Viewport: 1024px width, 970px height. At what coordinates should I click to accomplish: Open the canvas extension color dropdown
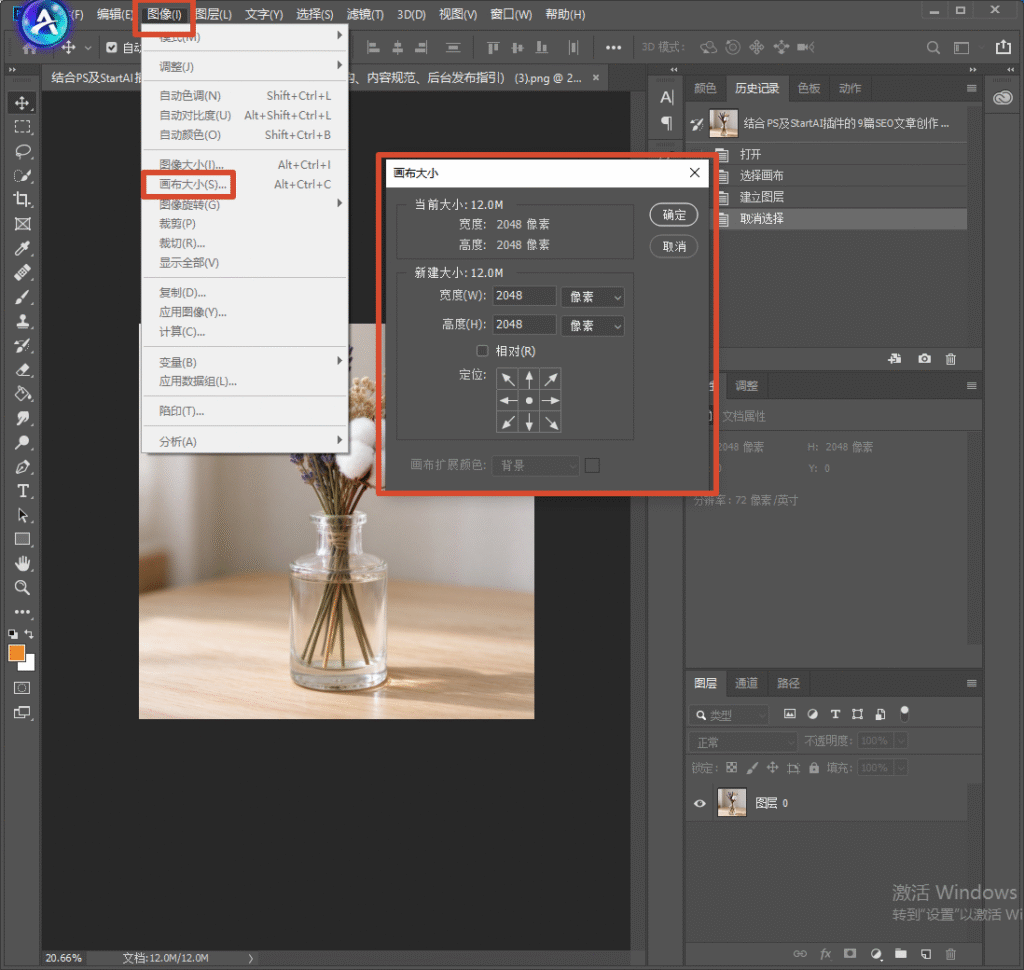click(x=536, y=466)
